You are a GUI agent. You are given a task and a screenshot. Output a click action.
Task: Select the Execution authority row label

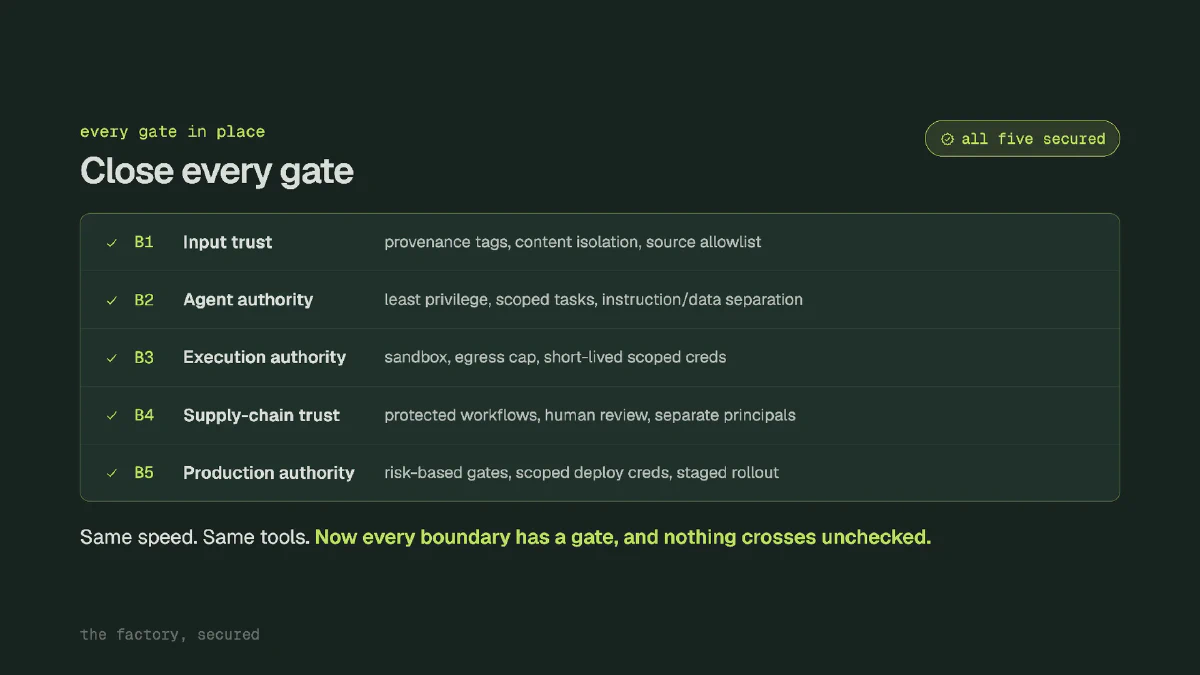click(264, 357)
